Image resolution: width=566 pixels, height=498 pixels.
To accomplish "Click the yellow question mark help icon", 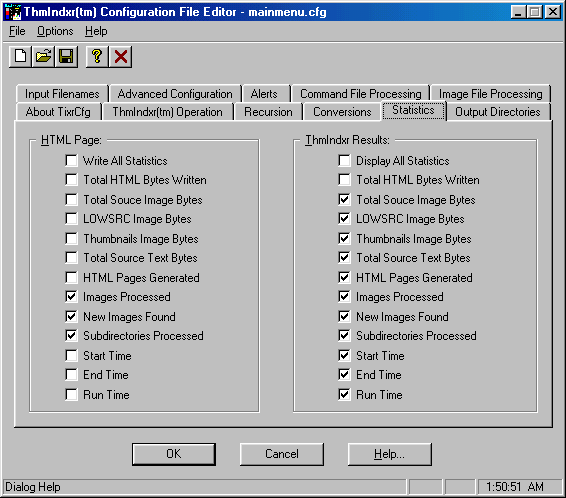I will (97, 56).
